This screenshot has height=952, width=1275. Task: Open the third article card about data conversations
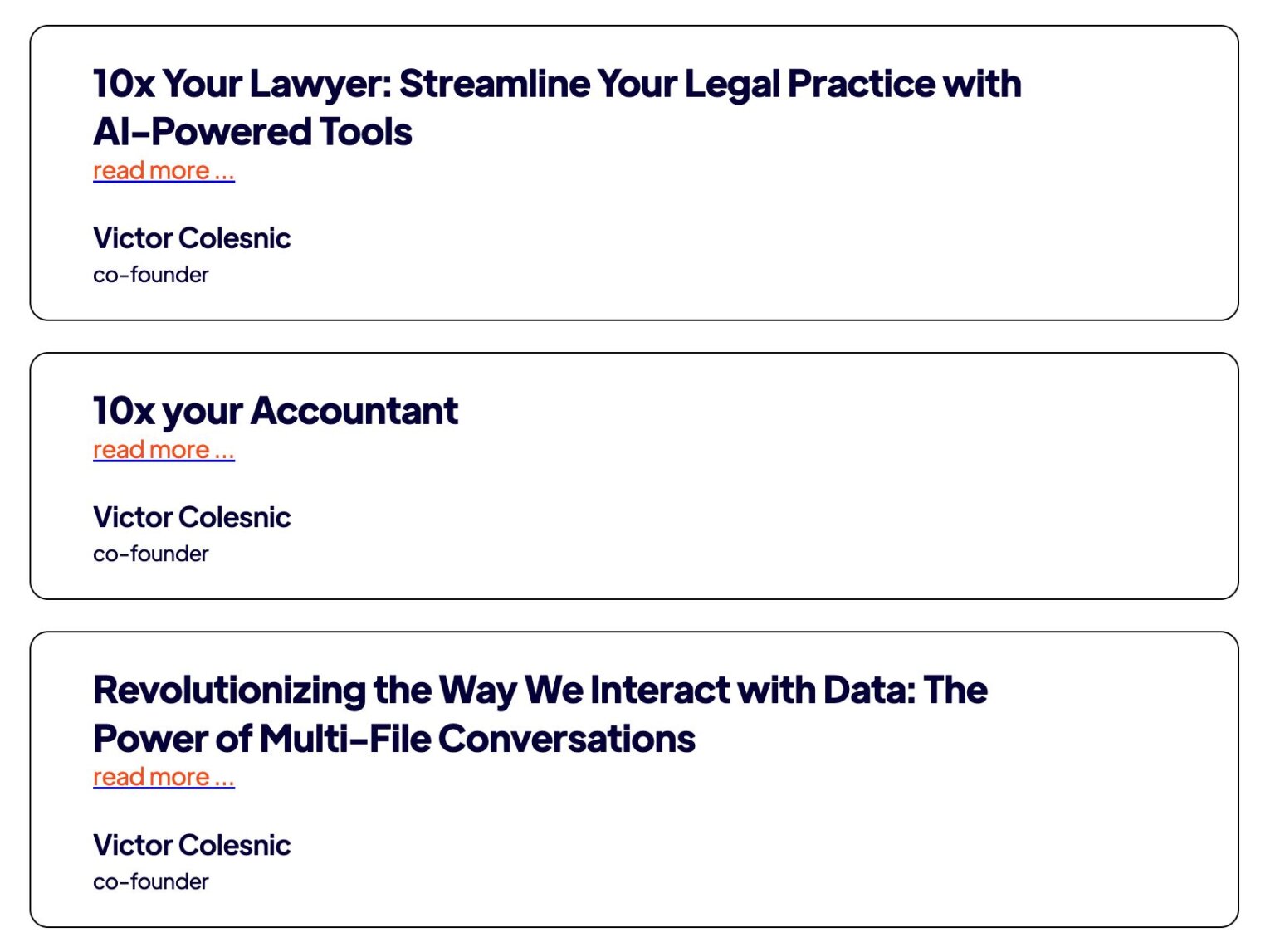(634, 780)
